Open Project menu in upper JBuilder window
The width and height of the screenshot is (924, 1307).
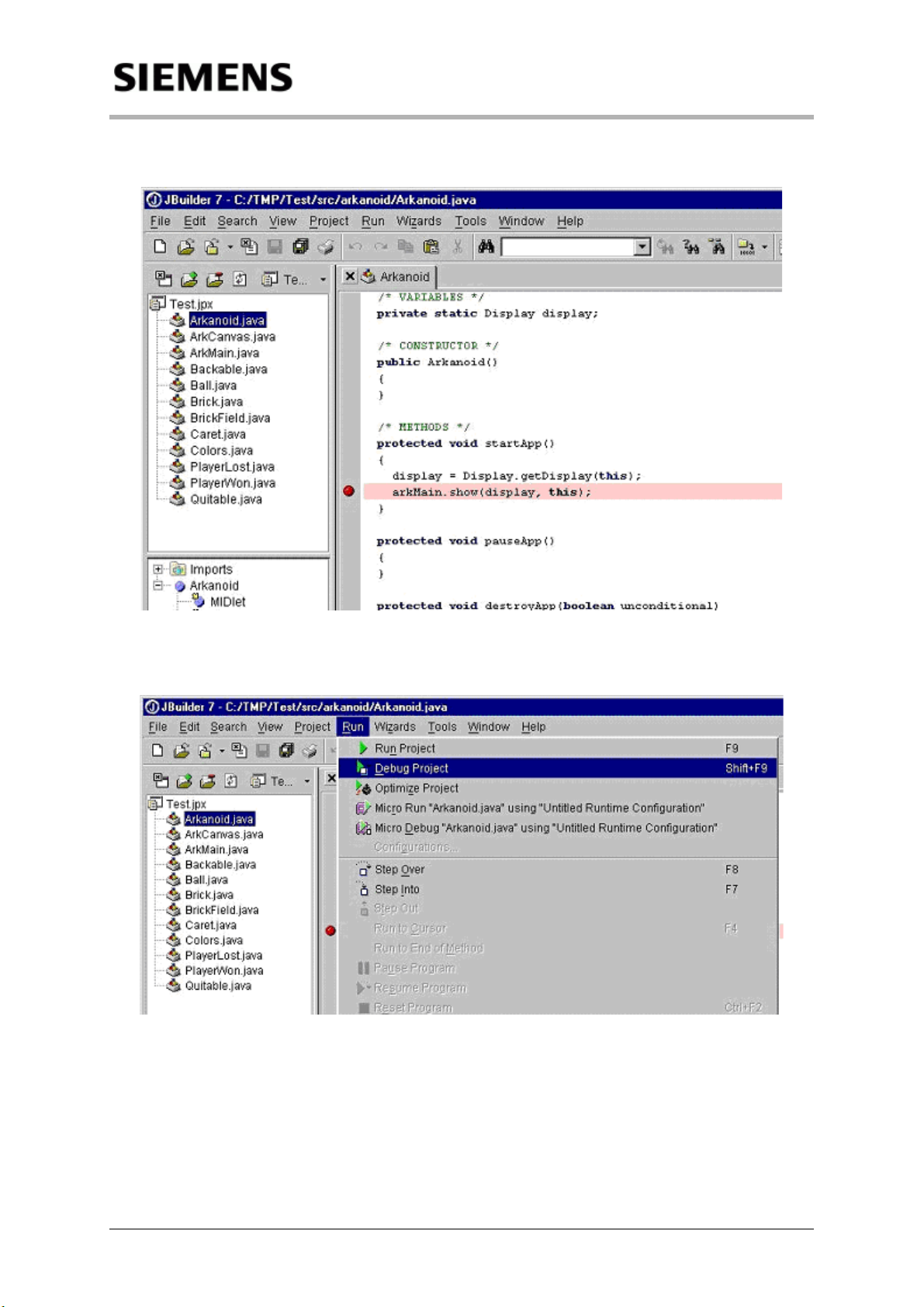click(x=329, y=221)
